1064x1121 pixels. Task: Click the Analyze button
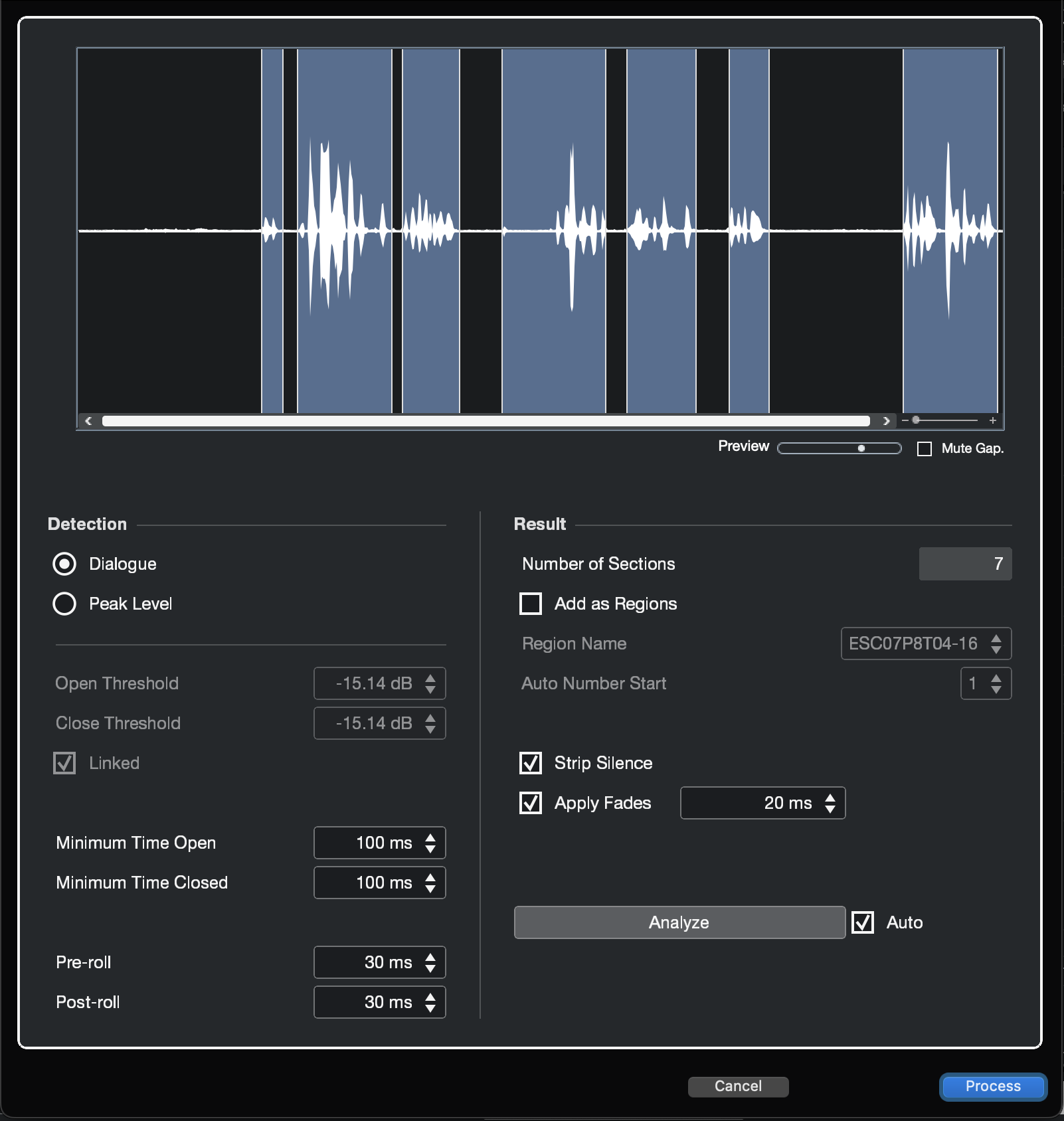[679, 922]
